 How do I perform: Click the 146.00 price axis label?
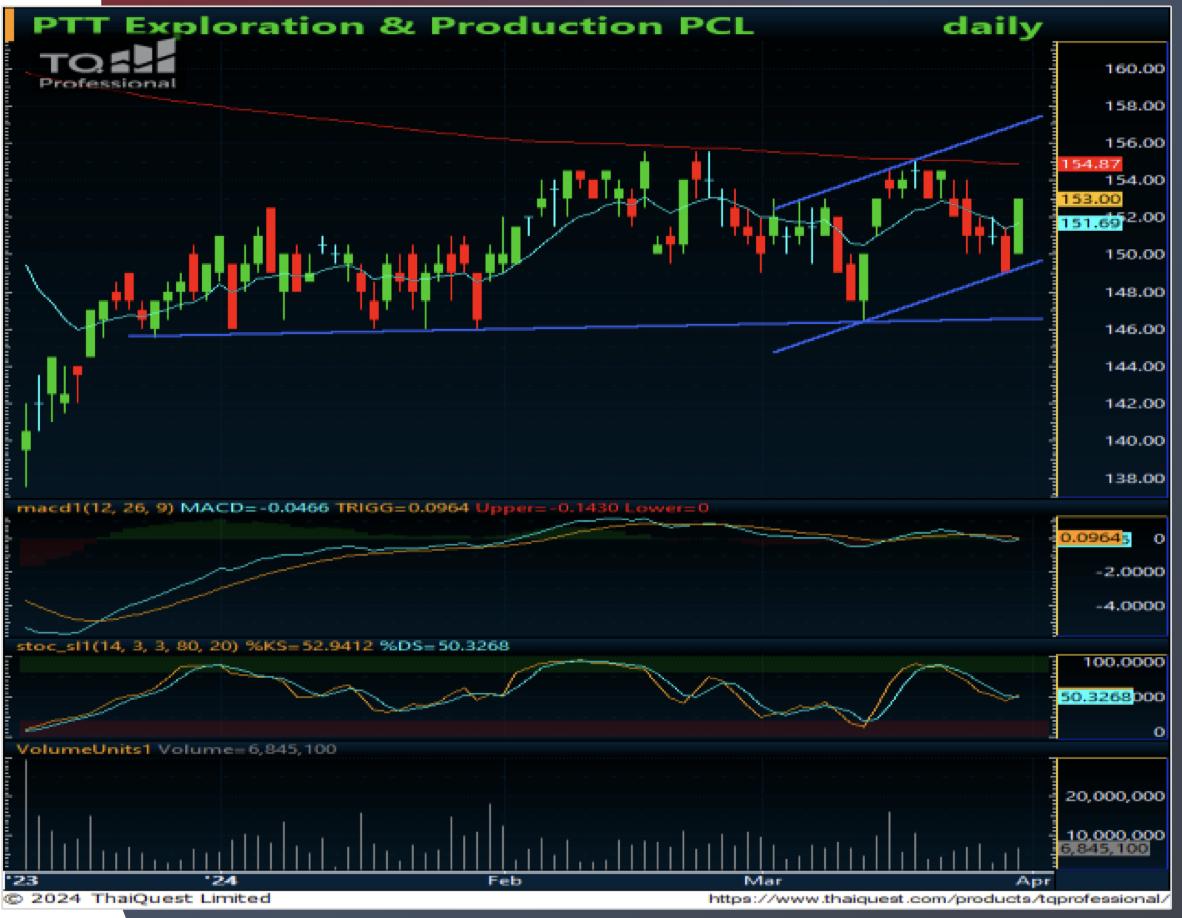point(1135,329)
